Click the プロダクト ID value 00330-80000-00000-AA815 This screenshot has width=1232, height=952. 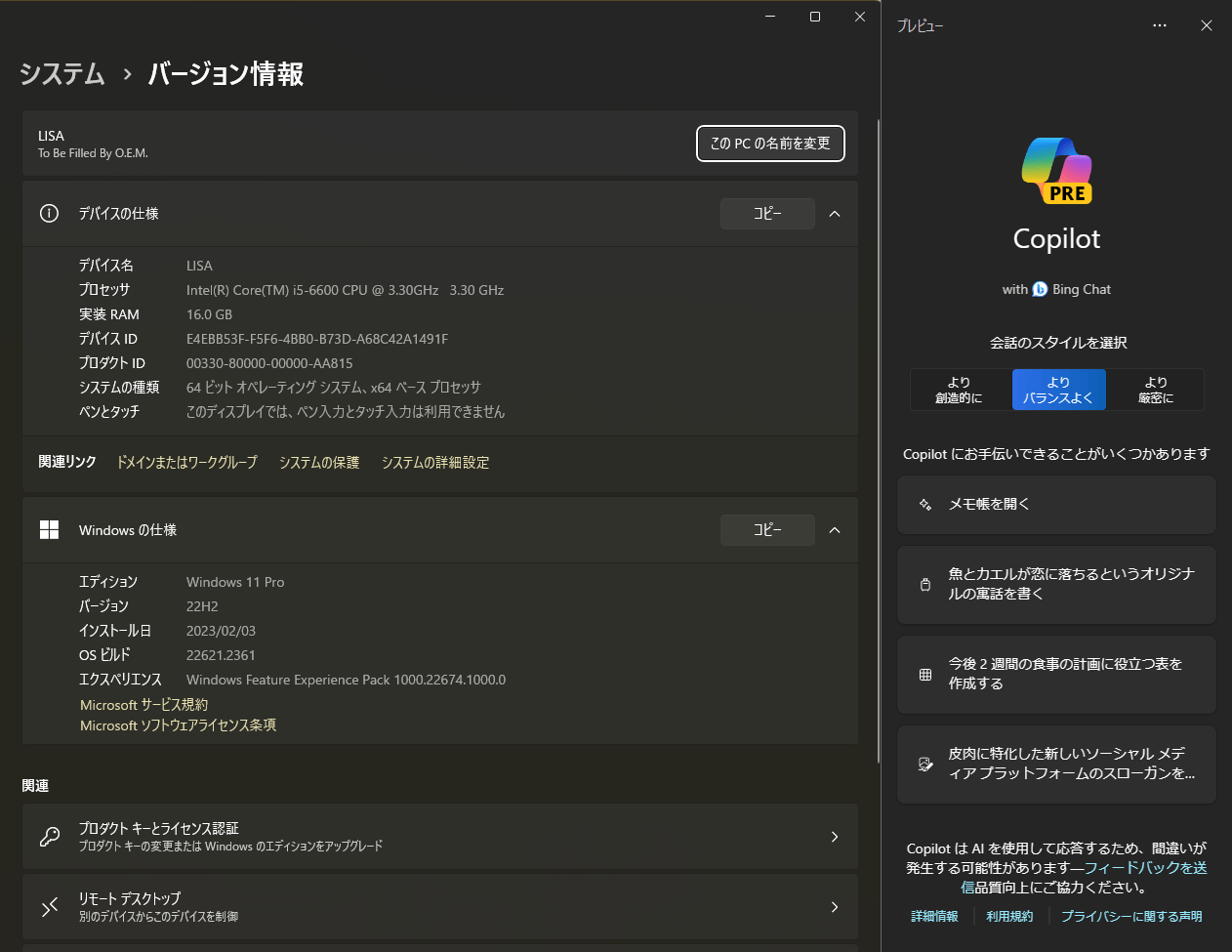[x=269, y=363]
